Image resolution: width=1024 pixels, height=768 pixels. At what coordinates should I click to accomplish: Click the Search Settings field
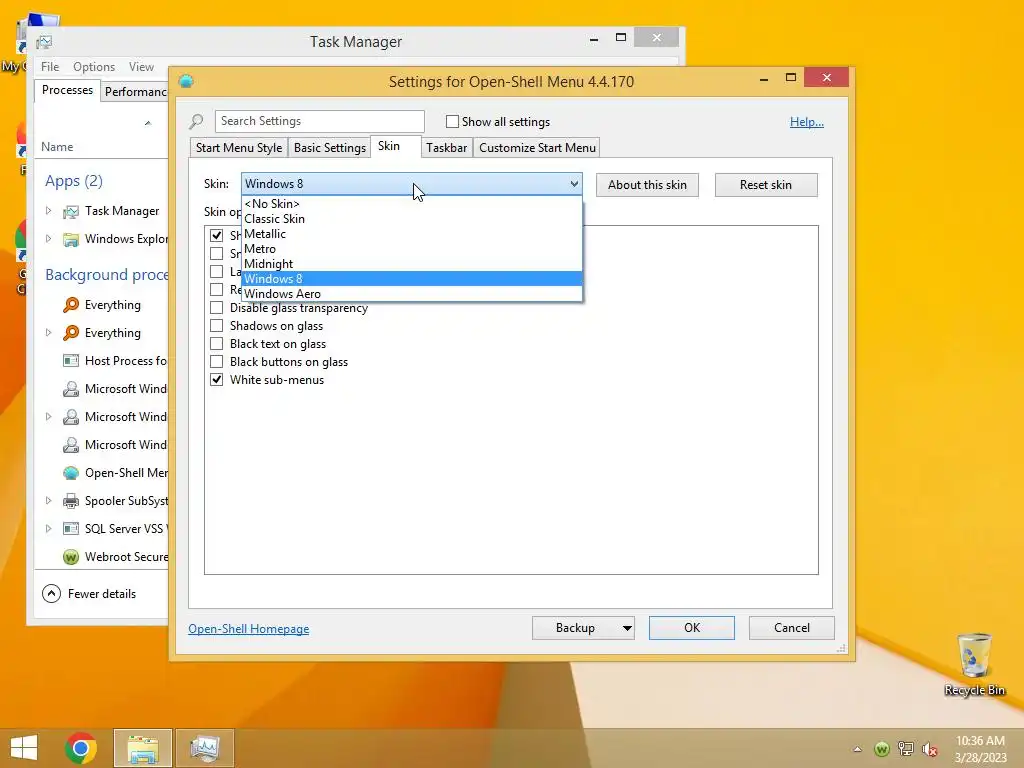(319, 121)
